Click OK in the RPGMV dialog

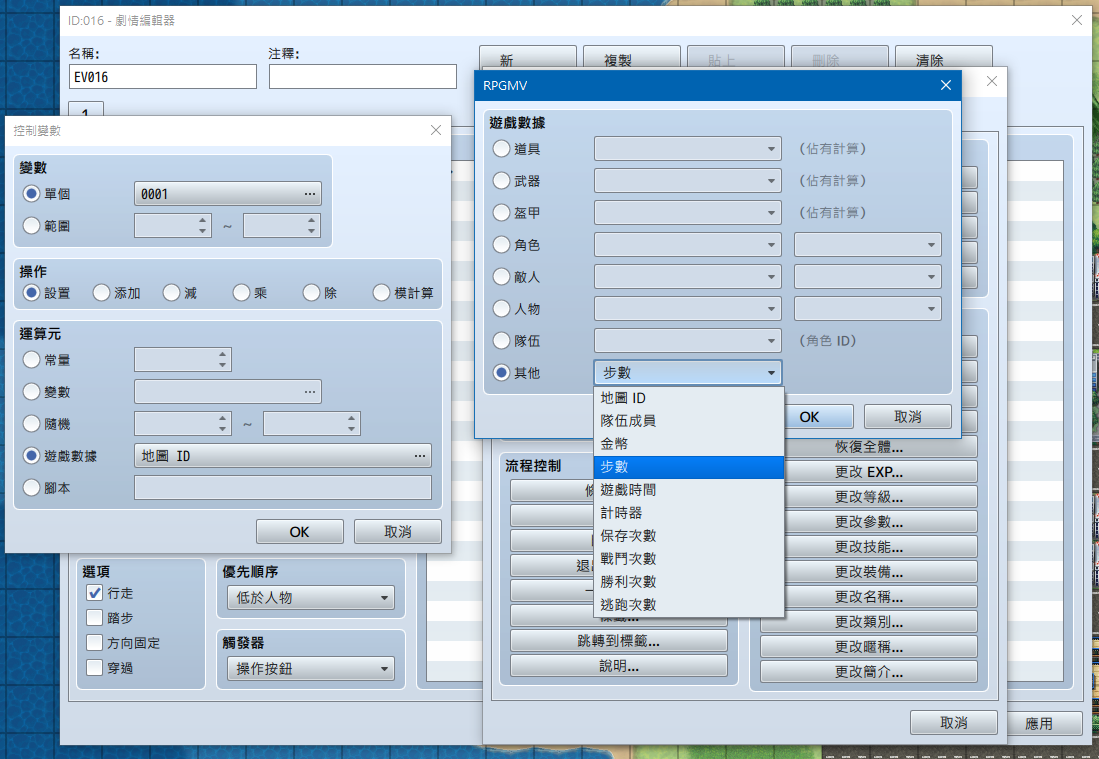(810, 417)
